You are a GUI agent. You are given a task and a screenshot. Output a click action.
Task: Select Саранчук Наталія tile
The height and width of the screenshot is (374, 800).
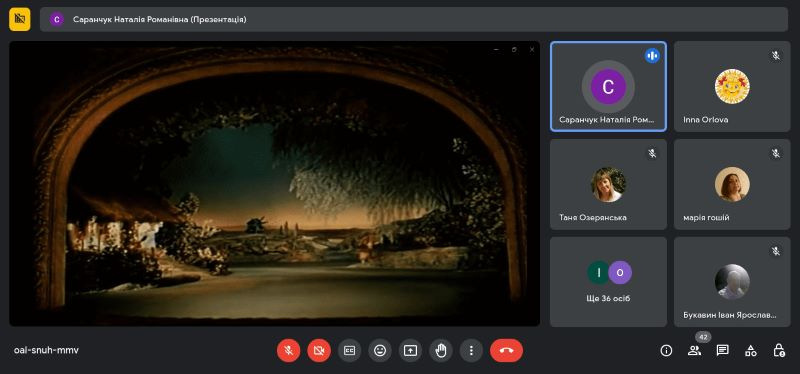tap(608, 86)
